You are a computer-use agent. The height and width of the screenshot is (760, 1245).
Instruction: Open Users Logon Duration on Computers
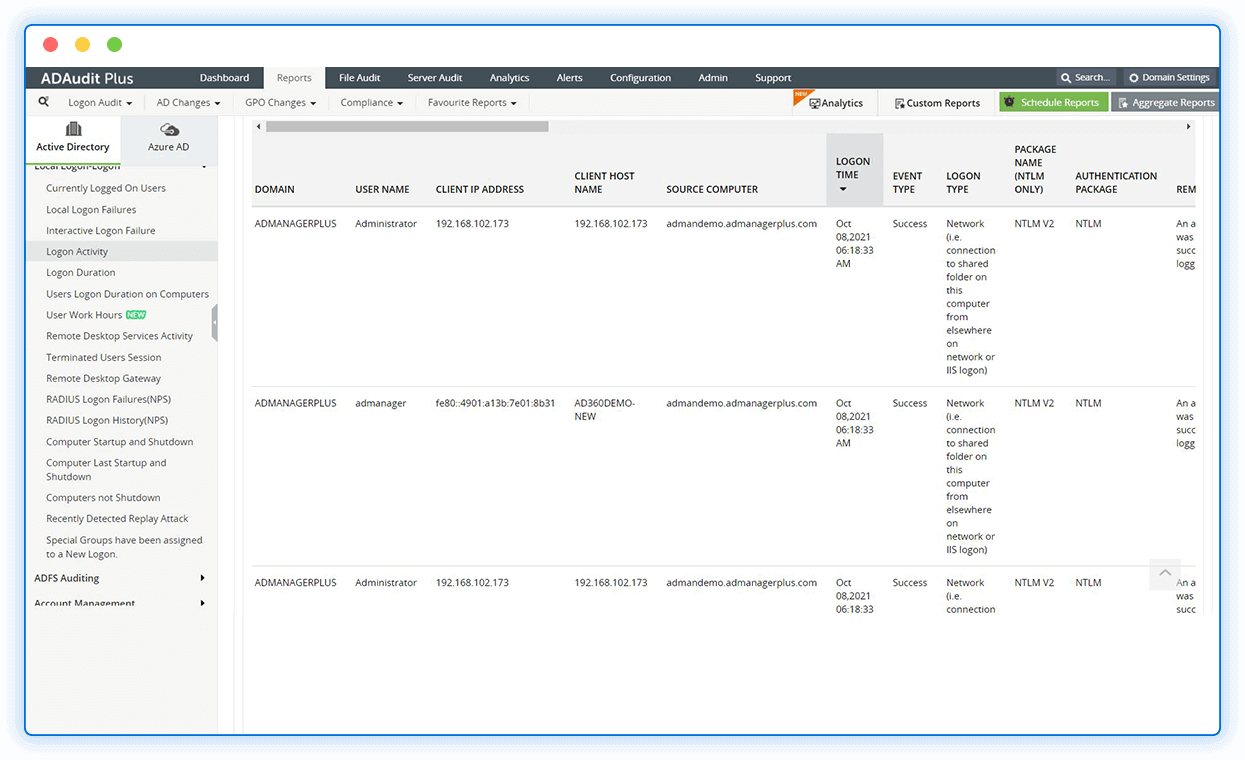tap(127, 294)
